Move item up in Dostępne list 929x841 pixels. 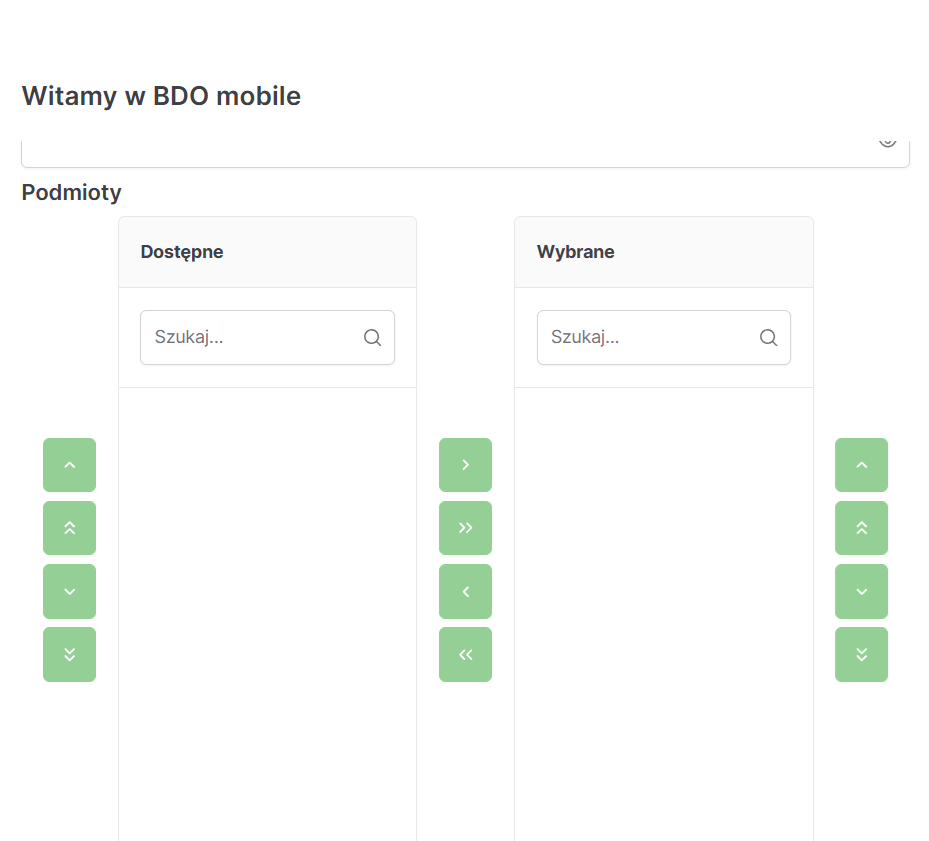pyautogui.click(x=69, y=465)
